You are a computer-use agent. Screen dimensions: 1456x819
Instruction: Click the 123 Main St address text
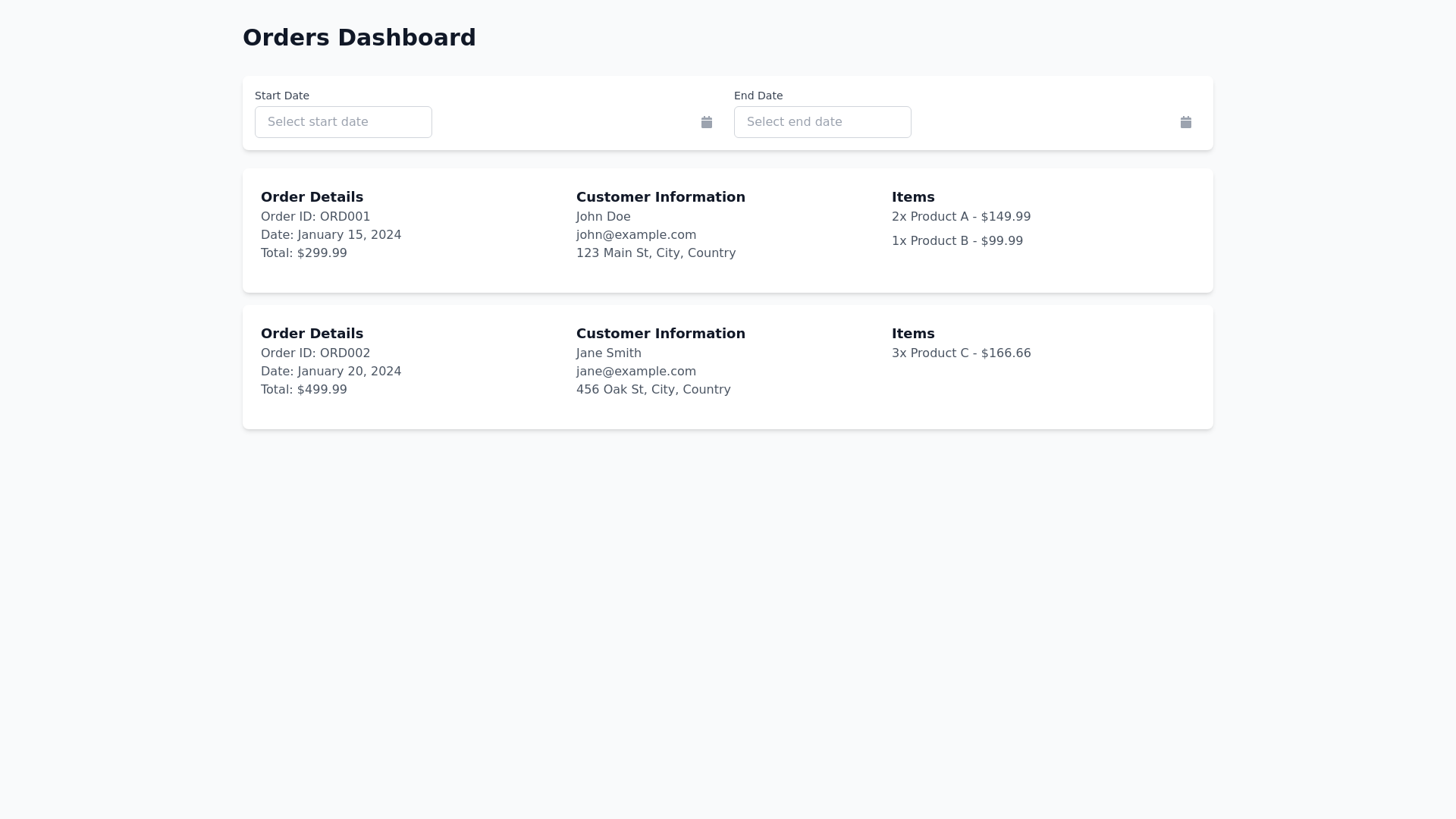(655, 253)
